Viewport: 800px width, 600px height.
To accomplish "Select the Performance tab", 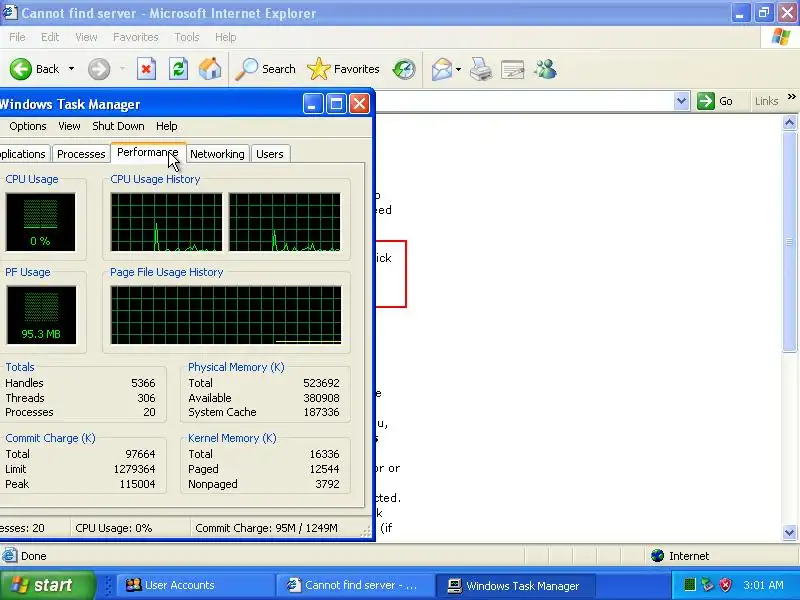I will (x=147, y=153).
